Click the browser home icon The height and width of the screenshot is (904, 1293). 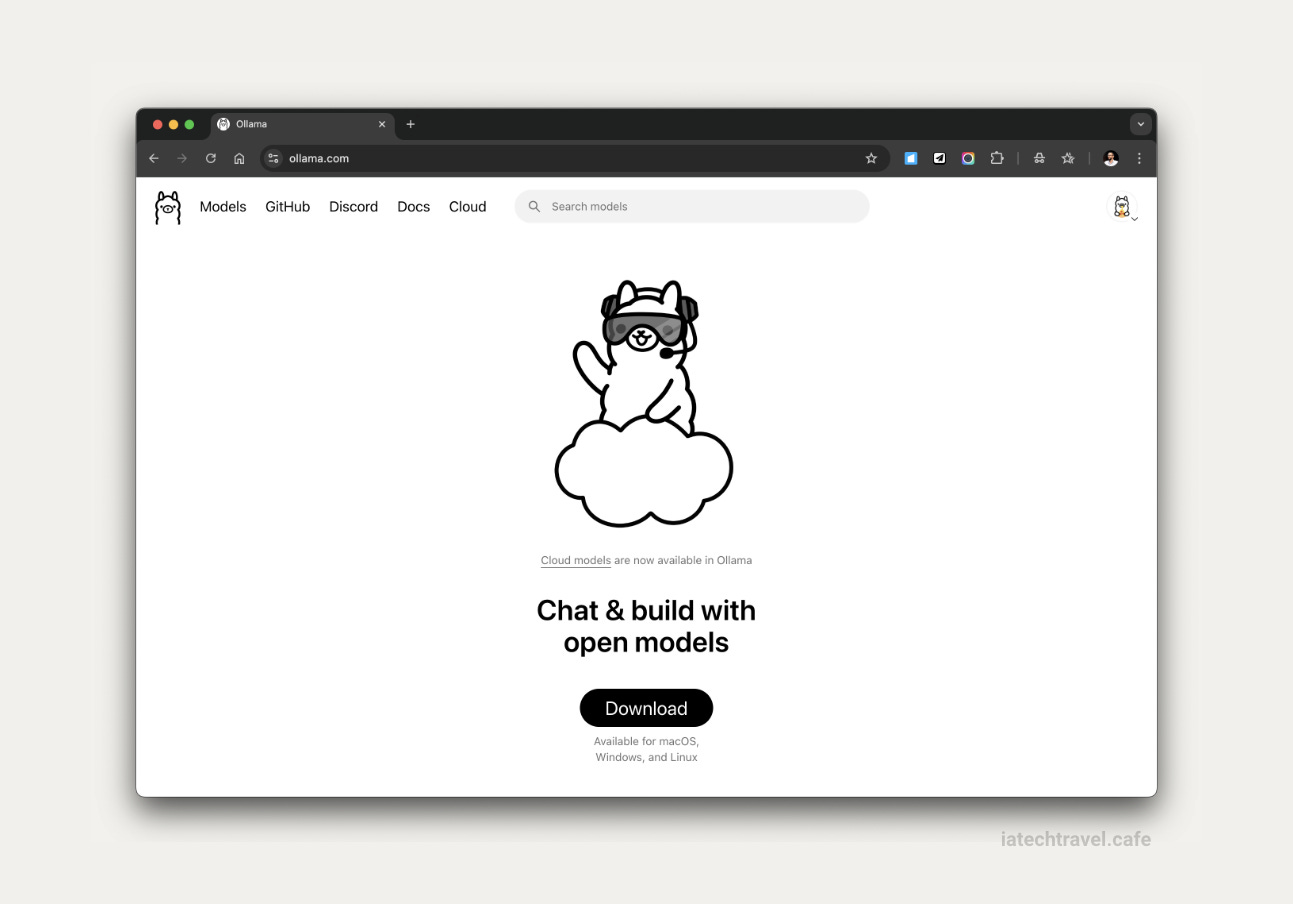click(x=239, y=158)
